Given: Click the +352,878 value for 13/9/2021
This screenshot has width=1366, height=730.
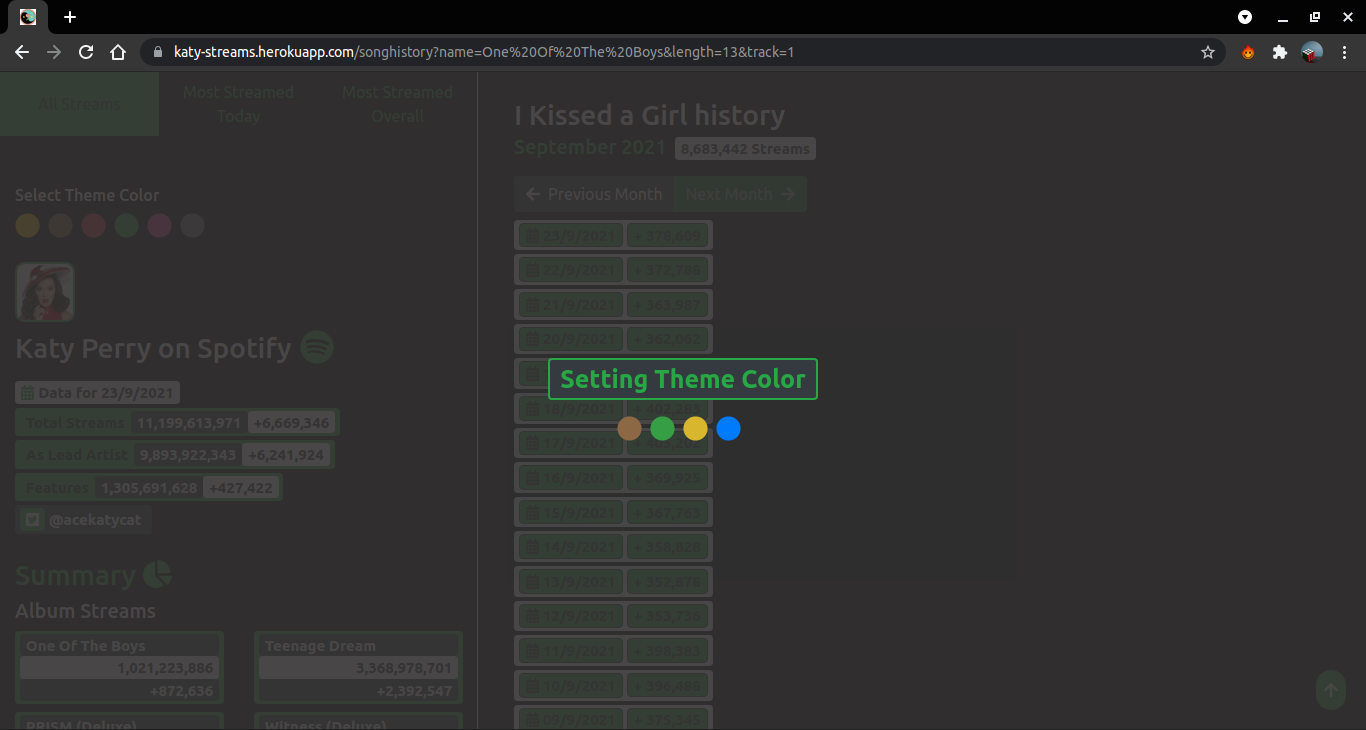Looking at the screenshot, I should coord(668,583).
